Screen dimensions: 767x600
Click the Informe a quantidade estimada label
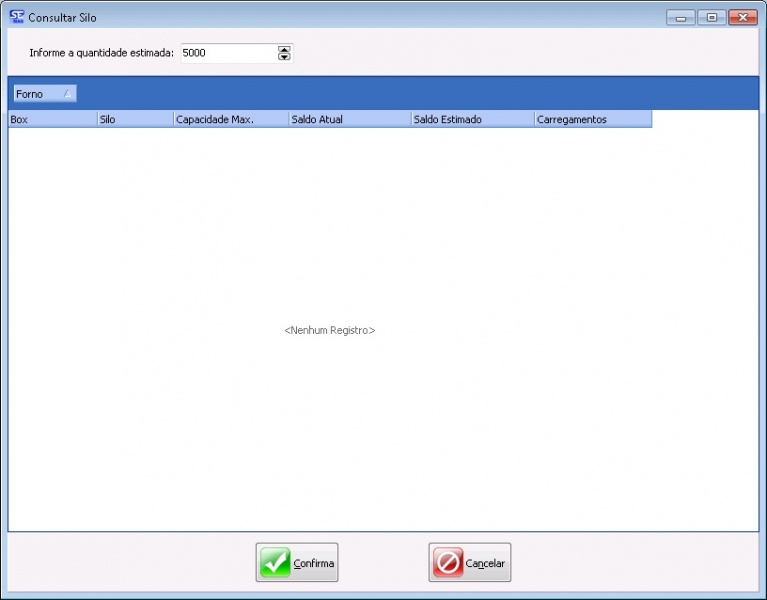coord(101,53)
